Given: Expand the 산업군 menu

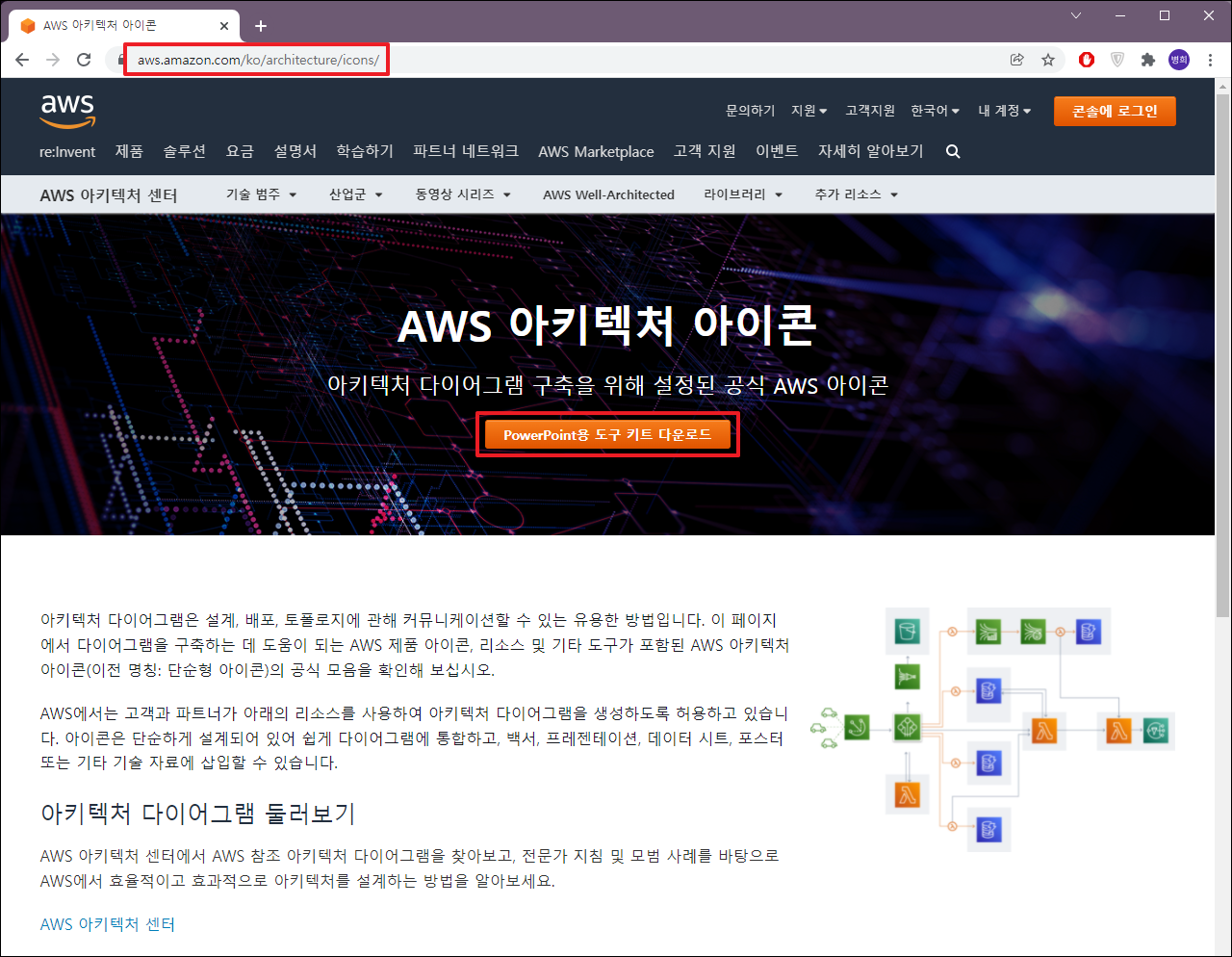Looking at the screenshot, I should coord(355,194).
